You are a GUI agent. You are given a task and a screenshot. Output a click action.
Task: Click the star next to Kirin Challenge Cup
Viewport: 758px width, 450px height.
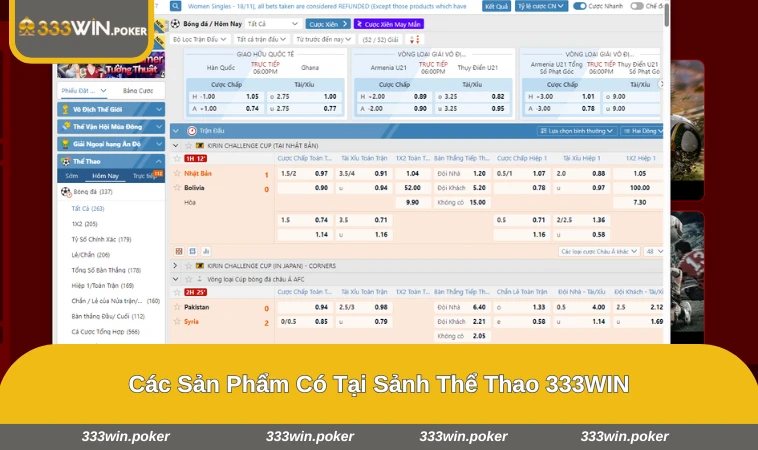pos(188,145)
